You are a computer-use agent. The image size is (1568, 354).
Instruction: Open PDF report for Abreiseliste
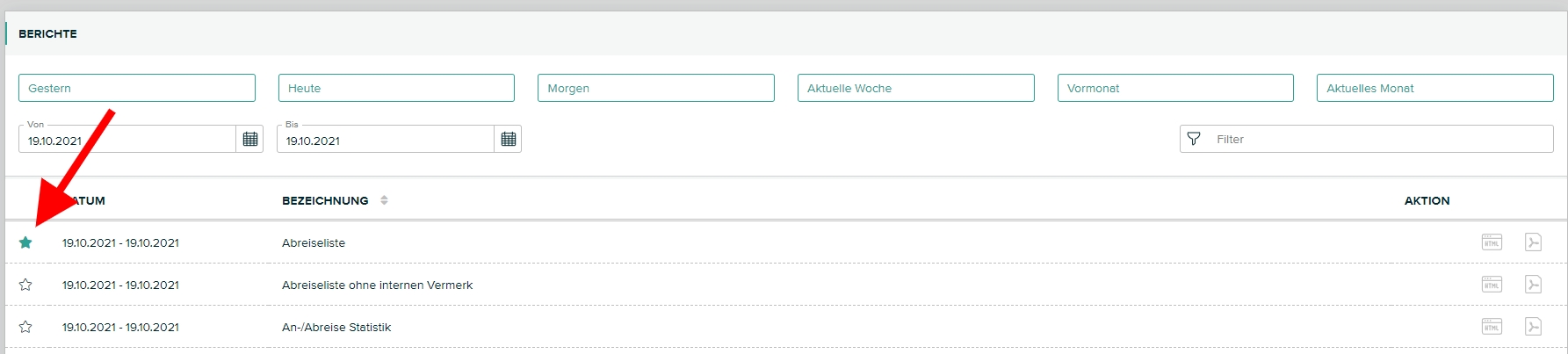click(1533, 242)
